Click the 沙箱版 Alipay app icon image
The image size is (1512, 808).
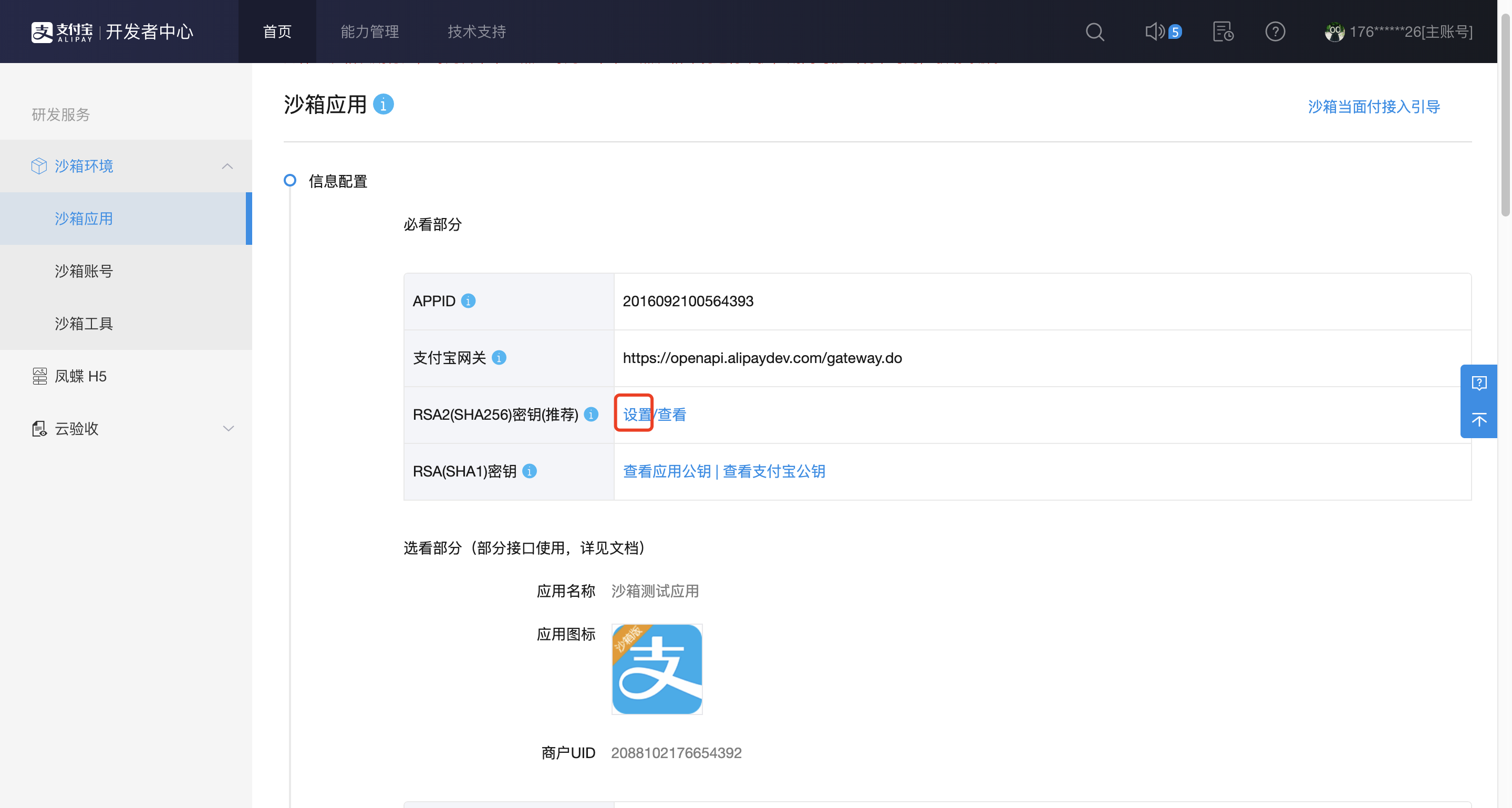click(x=657, y=669)
